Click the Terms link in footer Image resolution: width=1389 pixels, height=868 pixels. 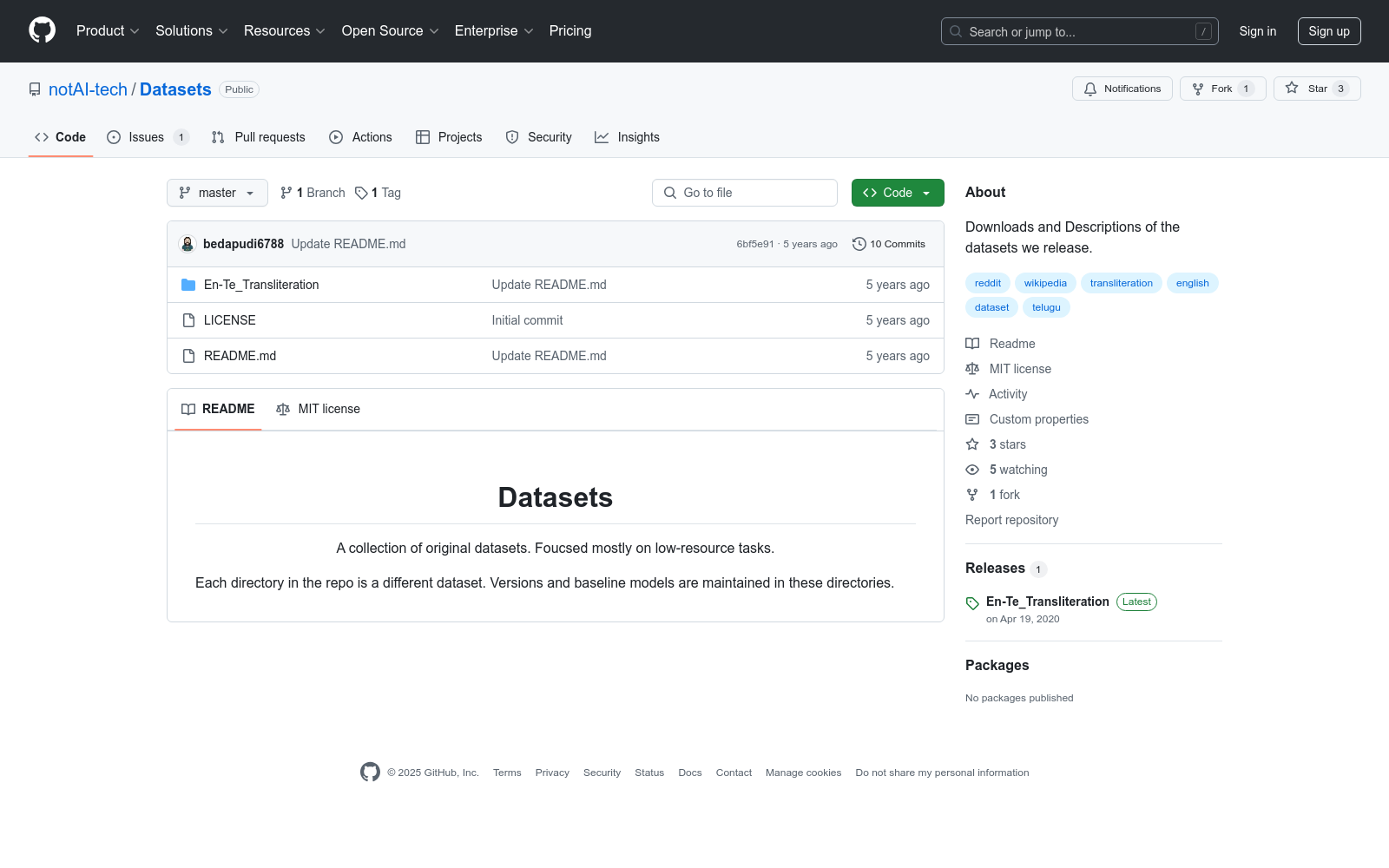(x=507, y=773)
